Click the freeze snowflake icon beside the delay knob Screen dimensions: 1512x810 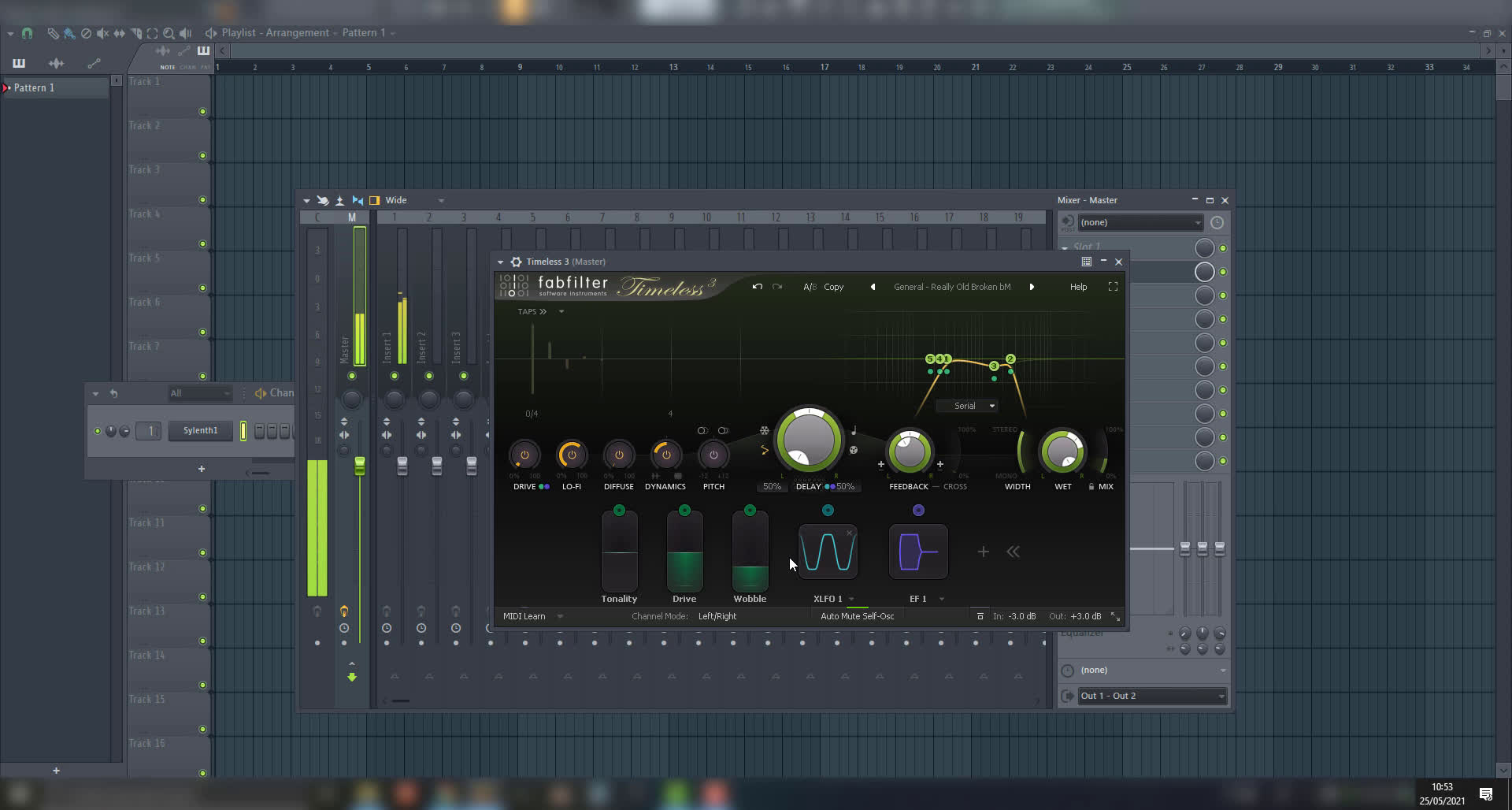(764, 430)
